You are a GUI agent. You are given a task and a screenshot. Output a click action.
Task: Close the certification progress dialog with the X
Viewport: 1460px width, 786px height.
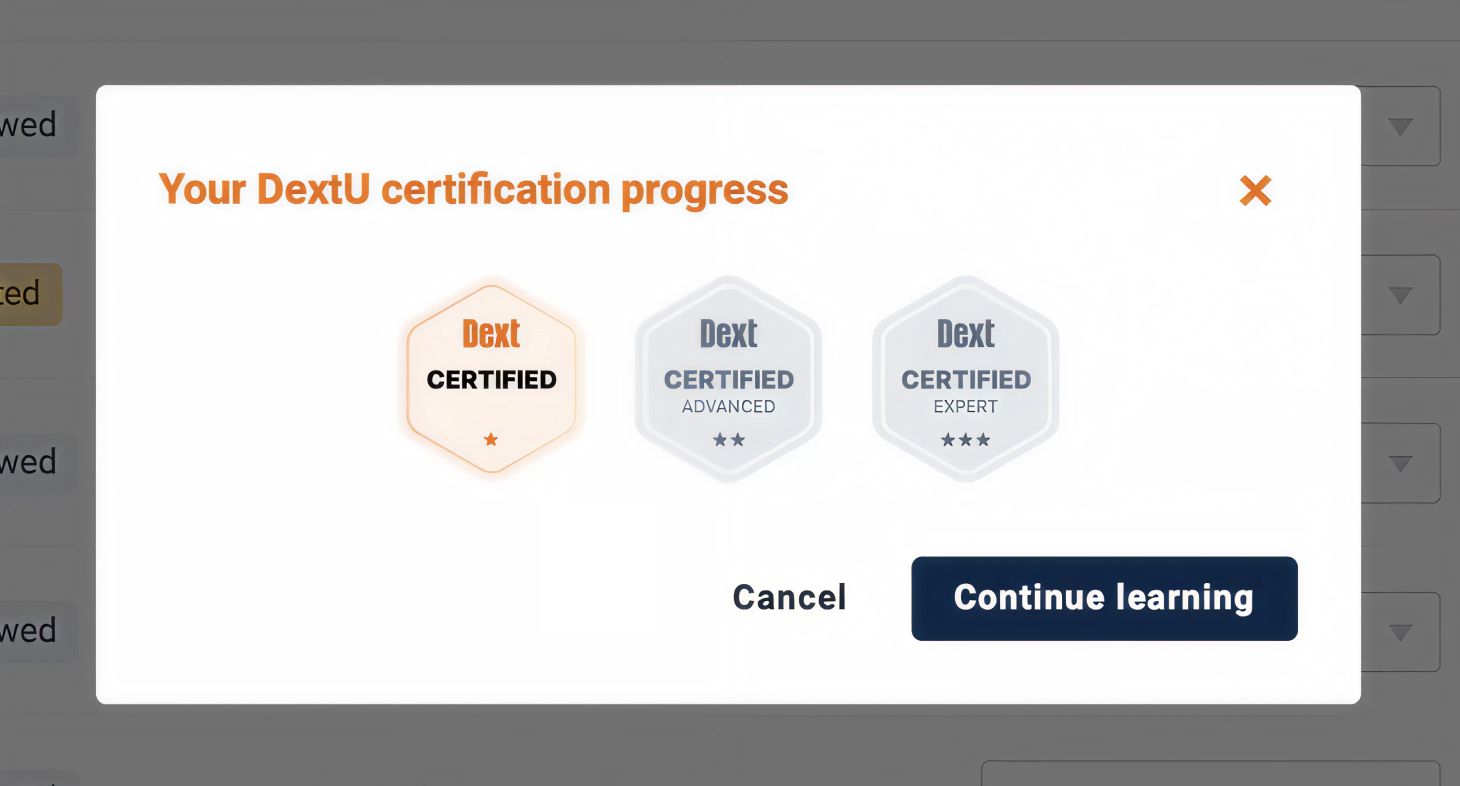click(1255, 190)
